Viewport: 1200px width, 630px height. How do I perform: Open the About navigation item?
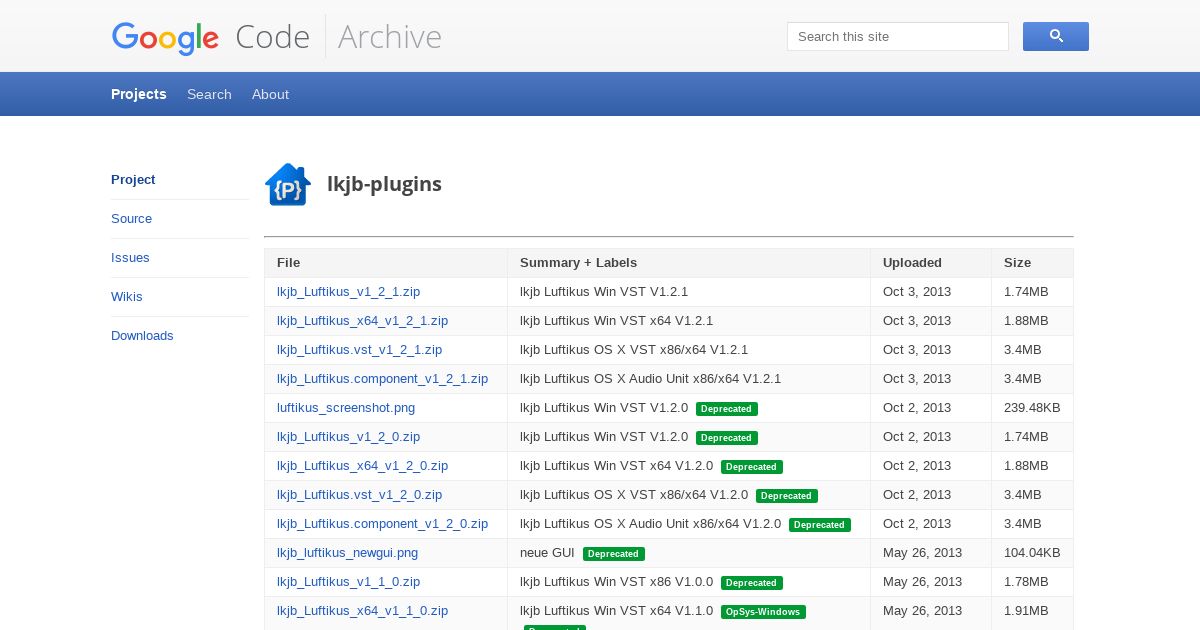pyautogui.click(x=270, y=94)
